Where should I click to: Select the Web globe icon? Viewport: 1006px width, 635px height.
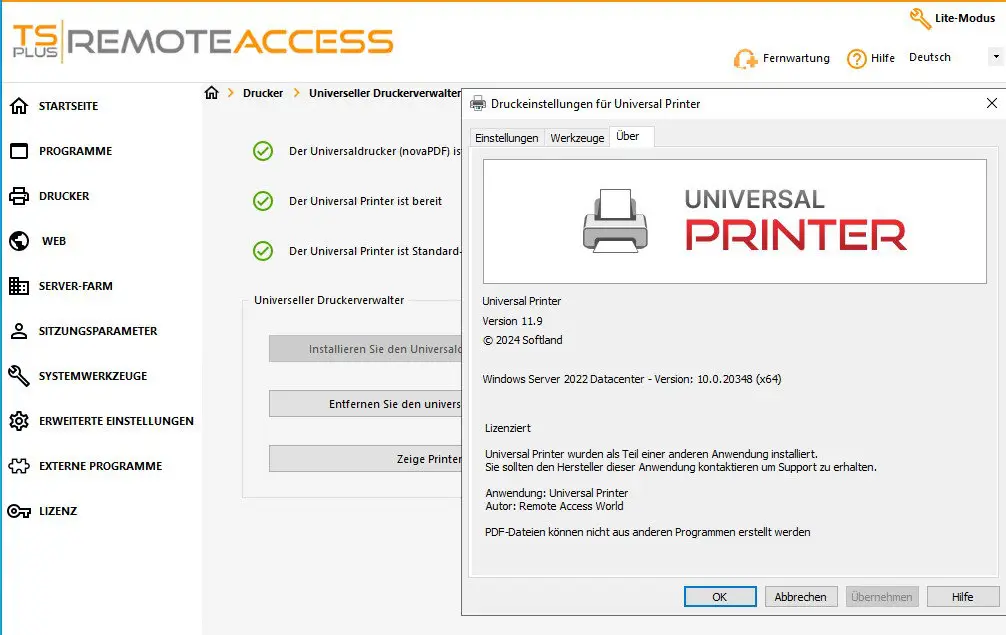pyautogui.click(x=19, y=241)
